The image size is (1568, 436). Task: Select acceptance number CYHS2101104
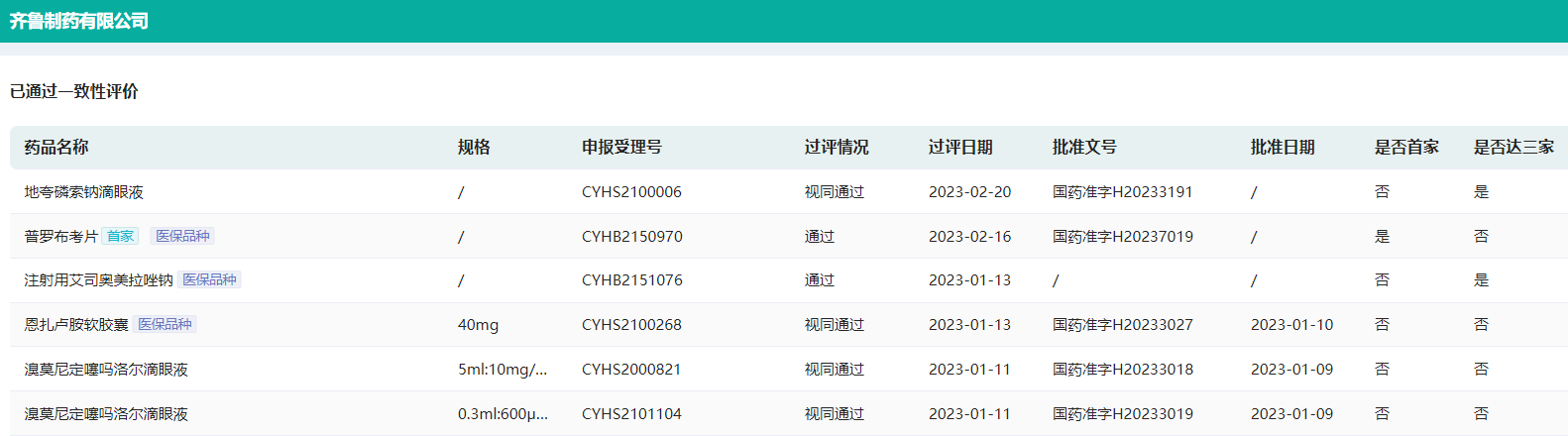pos(631,414)
